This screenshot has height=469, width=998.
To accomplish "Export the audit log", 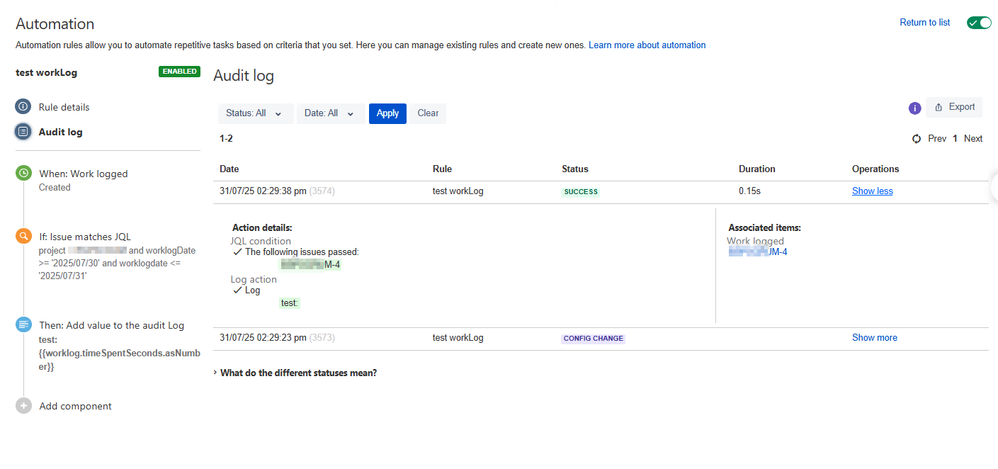I will [x=954, y=108].
